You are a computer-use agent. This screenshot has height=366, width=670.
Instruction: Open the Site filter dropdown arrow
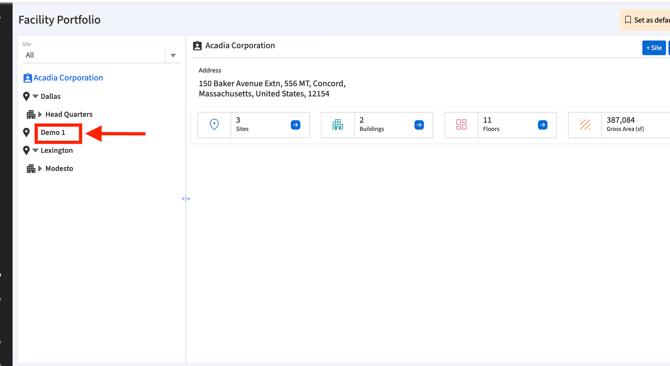pos(173,55)
